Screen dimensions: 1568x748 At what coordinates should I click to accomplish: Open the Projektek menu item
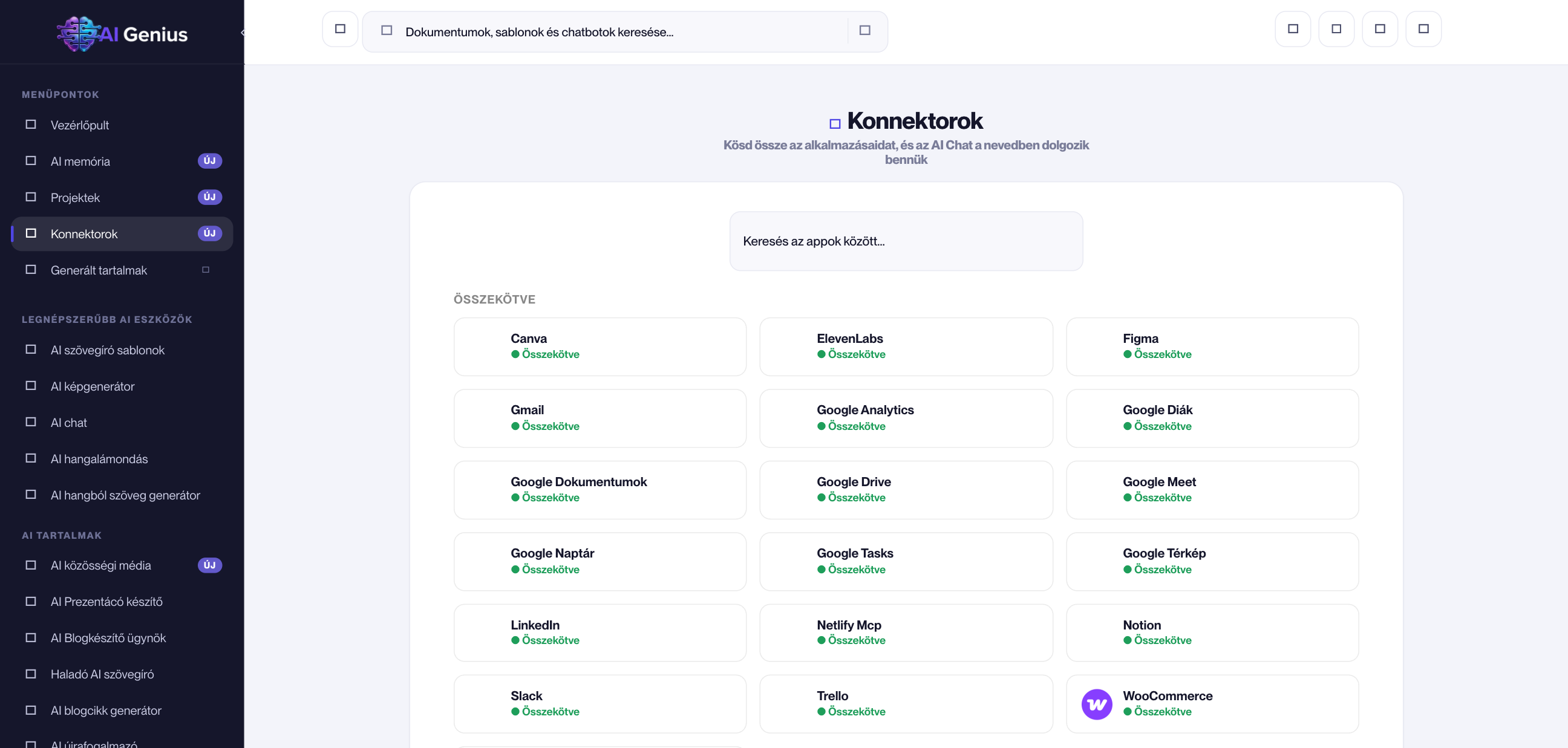coord(122,197)
